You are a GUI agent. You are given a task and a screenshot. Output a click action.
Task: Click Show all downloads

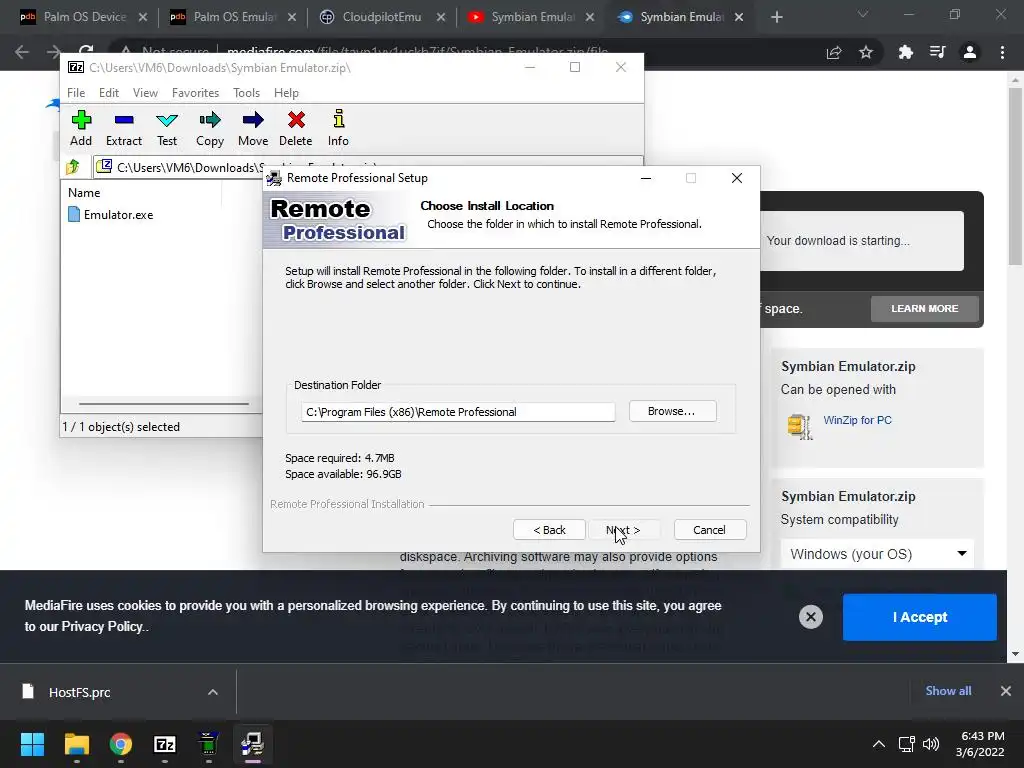click(948, 691)
